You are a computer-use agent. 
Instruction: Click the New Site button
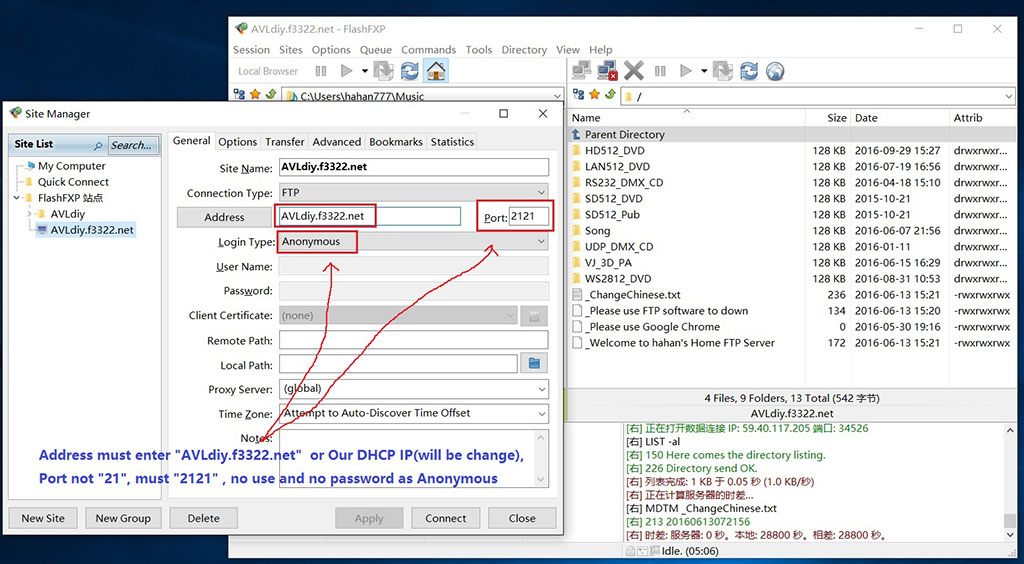(x=43, y=518)
